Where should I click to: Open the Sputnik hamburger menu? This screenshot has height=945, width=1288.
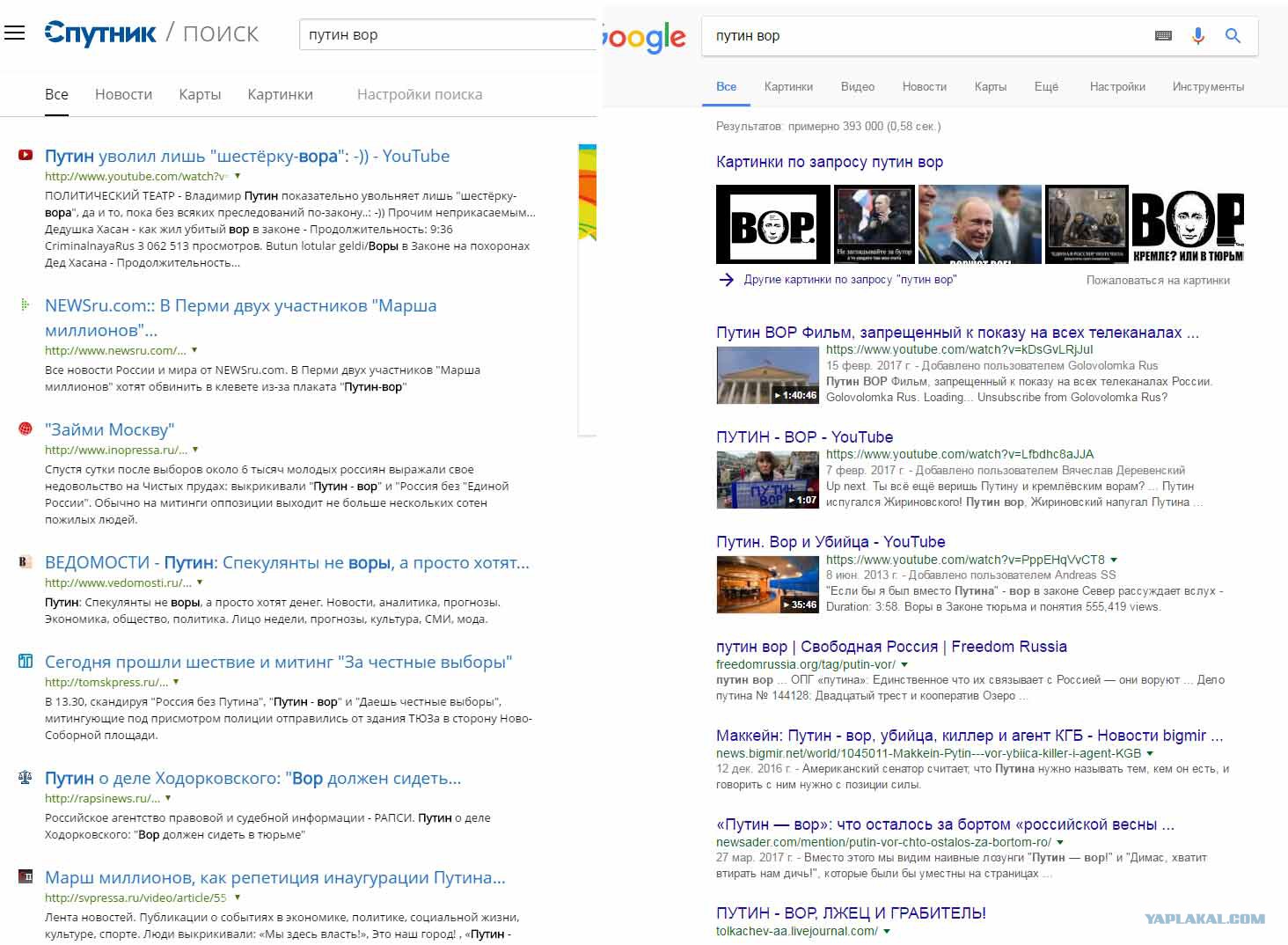coord(14,33)
